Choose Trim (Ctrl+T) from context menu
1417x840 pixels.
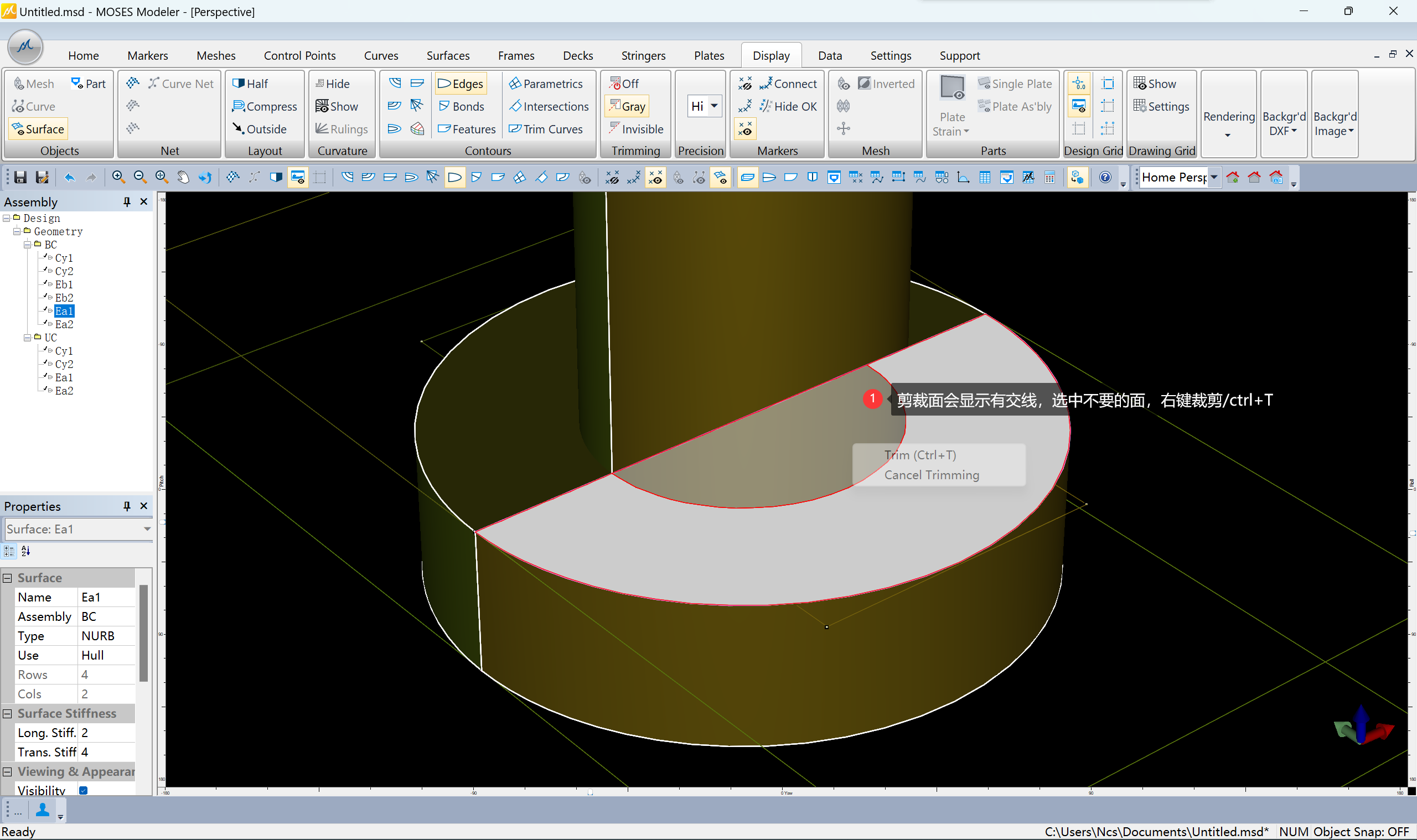pyautogui.click(x=920, y=455)
